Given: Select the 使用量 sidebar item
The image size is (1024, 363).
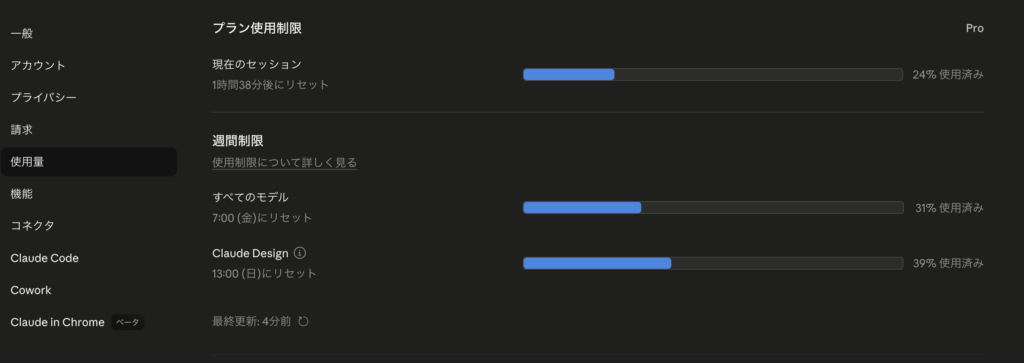Looking at the screenshot, I should coord(89,162).
